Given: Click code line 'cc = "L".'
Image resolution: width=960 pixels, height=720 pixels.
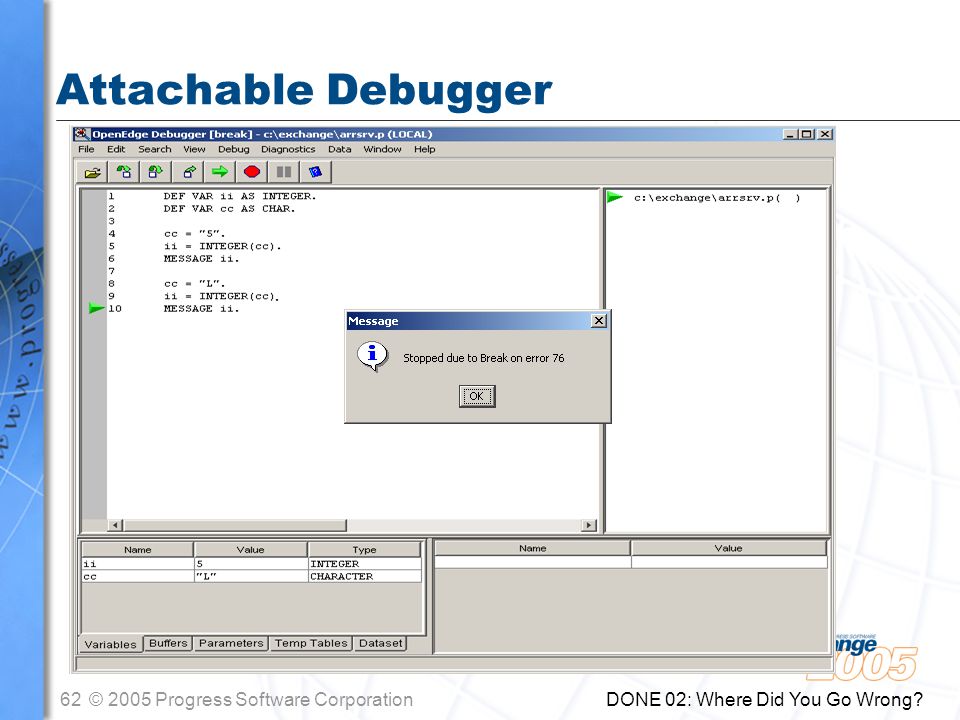Looking at the screenshot, I should pyautogui.click(x=195, y=283).
